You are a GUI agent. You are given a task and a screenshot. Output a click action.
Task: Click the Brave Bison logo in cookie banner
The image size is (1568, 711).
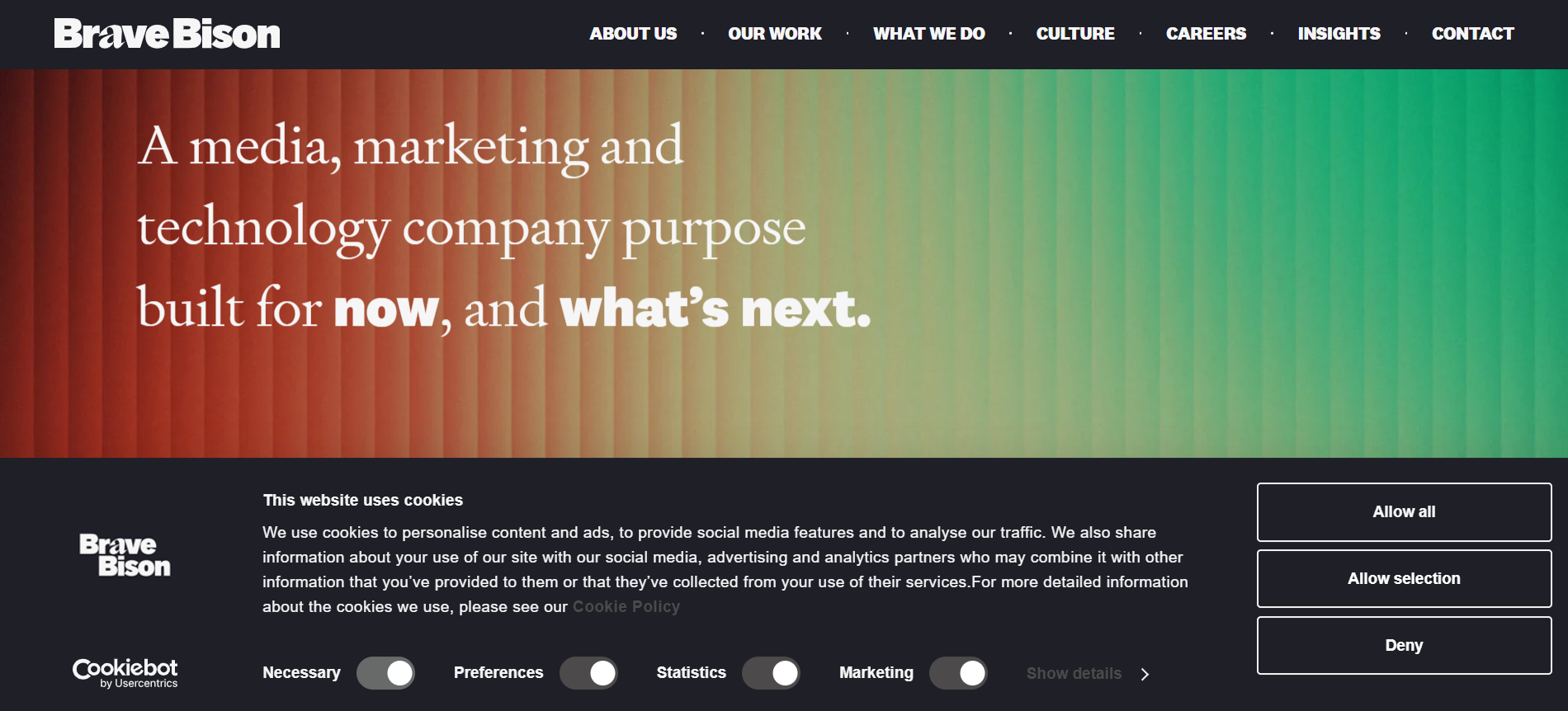click(125, 555)
